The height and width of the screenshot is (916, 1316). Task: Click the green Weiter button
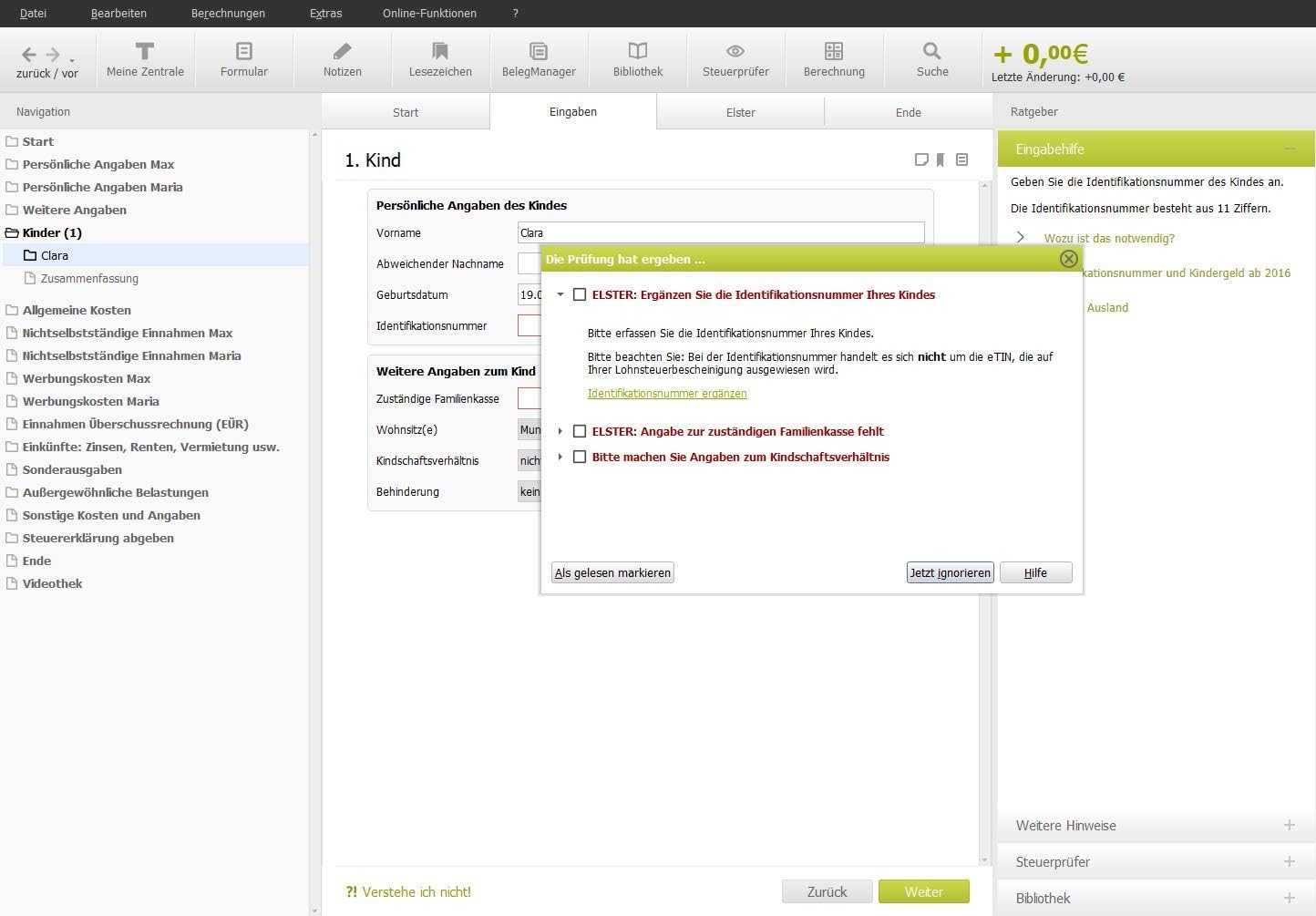click(924, 891)
